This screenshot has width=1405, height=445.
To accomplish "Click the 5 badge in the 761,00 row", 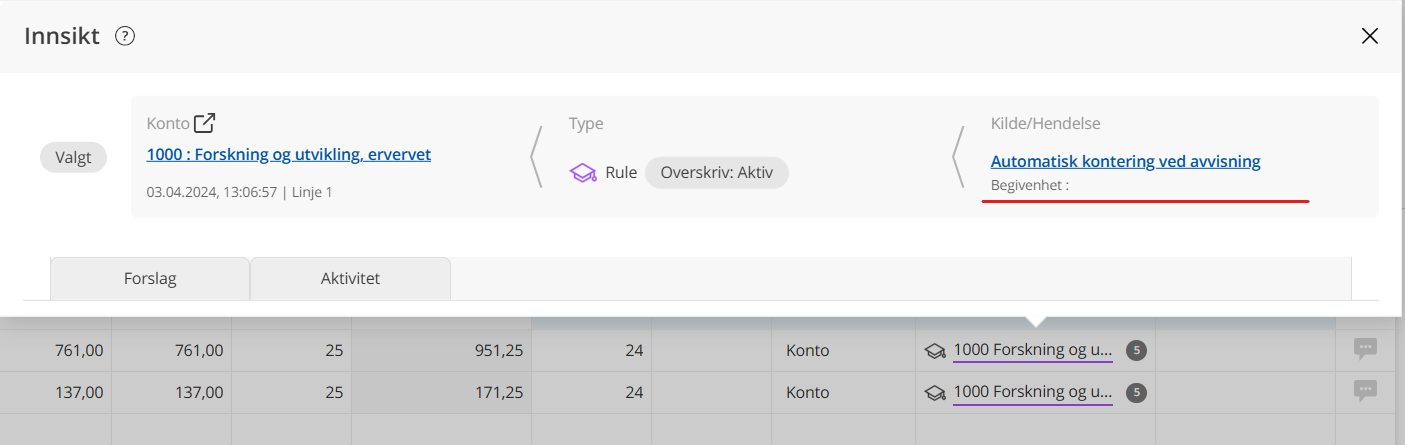I will (1136, 351).
